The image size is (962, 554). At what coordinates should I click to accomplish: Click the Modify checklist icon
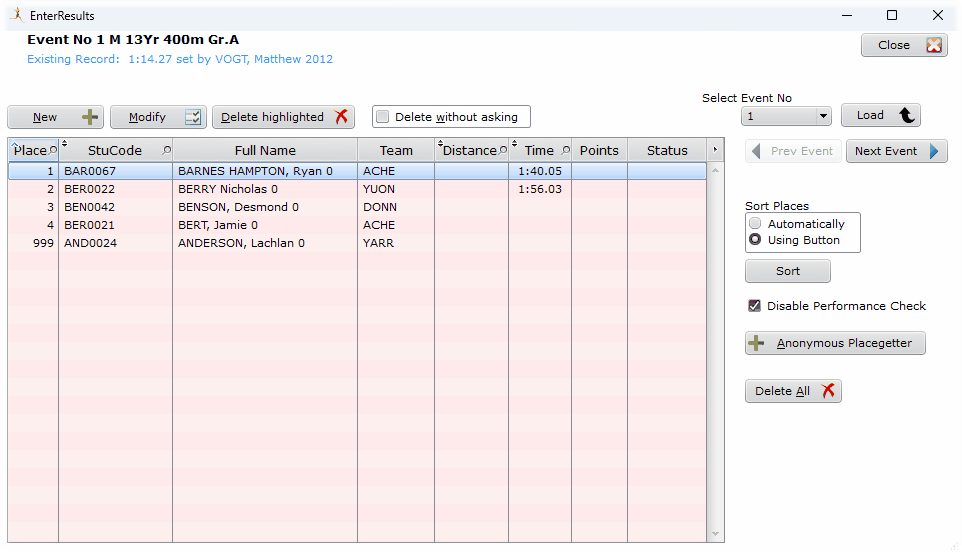pos(193,117)
